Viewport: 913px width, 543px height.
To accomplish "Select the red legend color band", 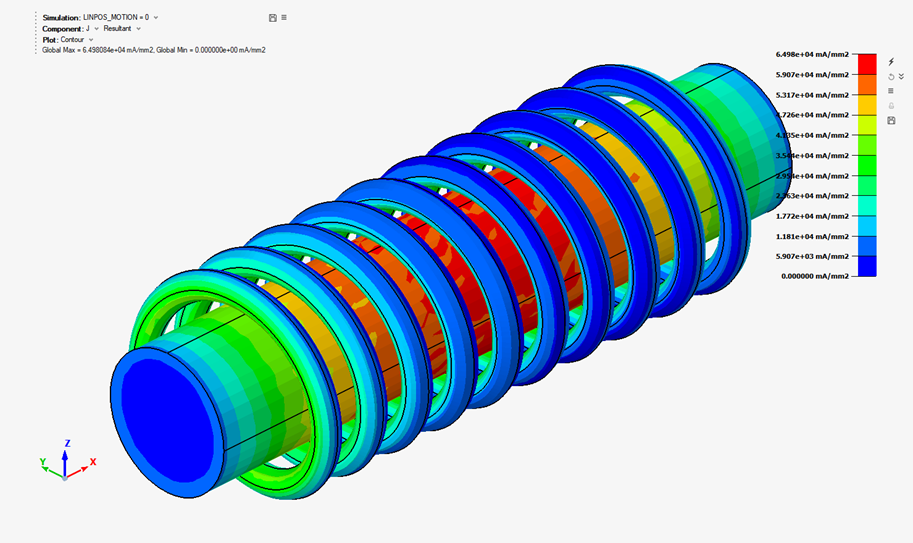I will 867,64.
